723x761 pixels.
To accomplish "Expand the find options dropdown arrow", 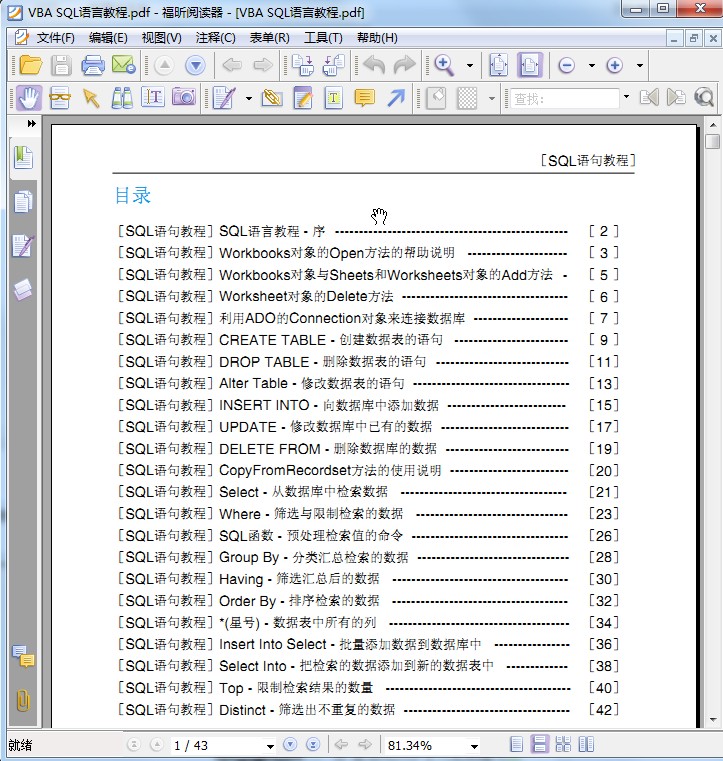I will point(626,97).
